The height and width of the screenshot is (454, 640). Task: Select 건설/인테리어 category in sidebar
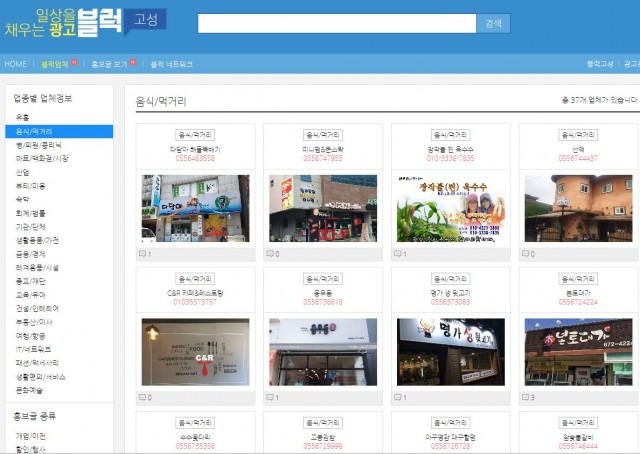coord(37,308)
